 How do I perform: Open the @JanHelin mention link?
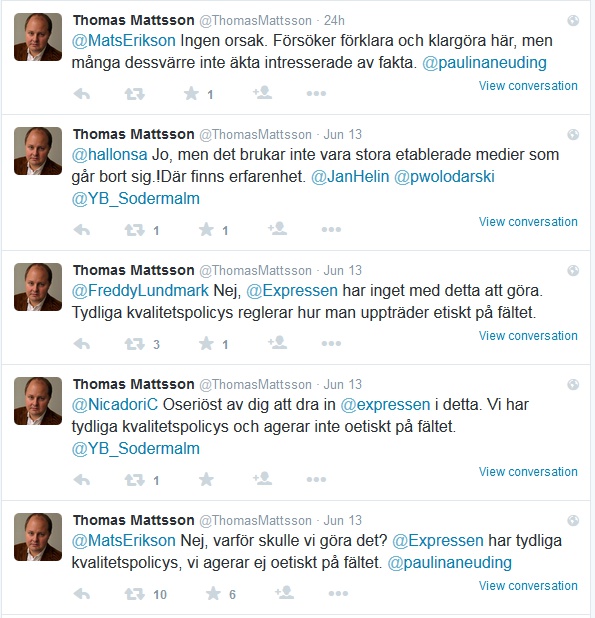350,176
